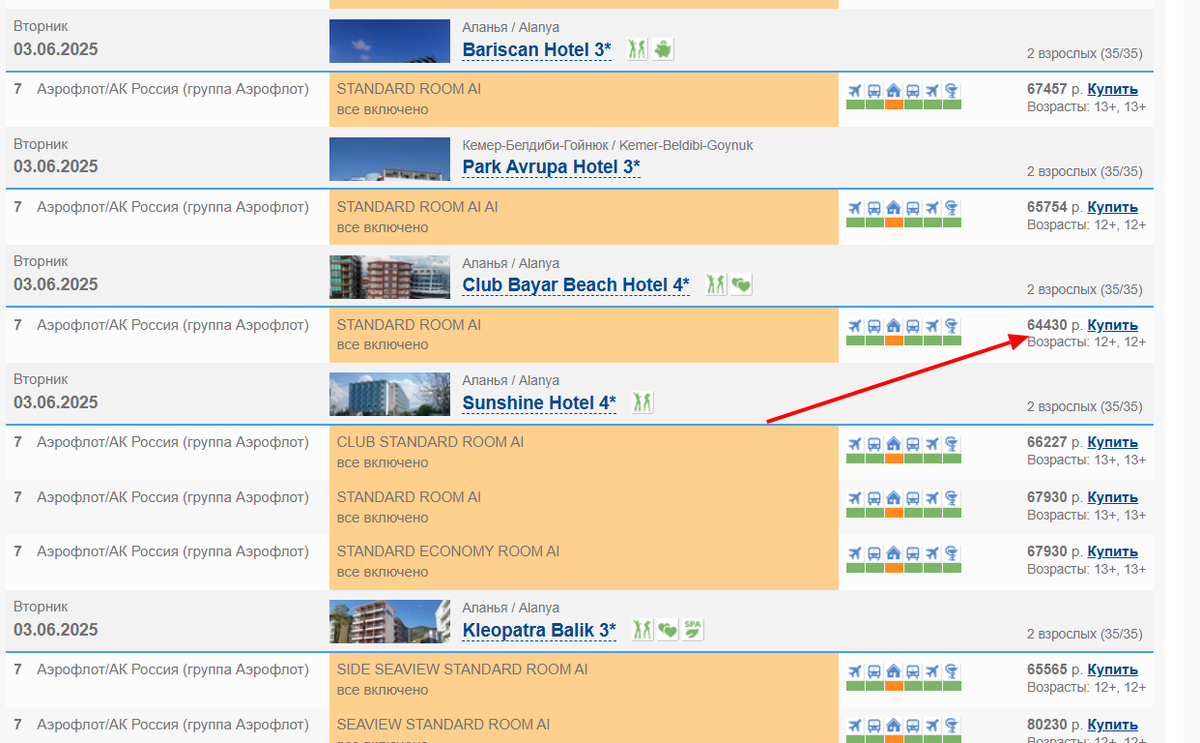Open Bariscan Hotel photo thumbnail
This screenshot has height=743, width=1200.
(x=390, y=41)
